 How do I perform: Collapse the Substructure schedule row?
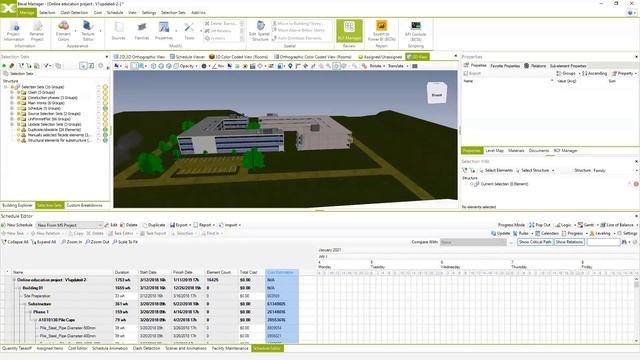pyautogui.click(x=25, y=304)
